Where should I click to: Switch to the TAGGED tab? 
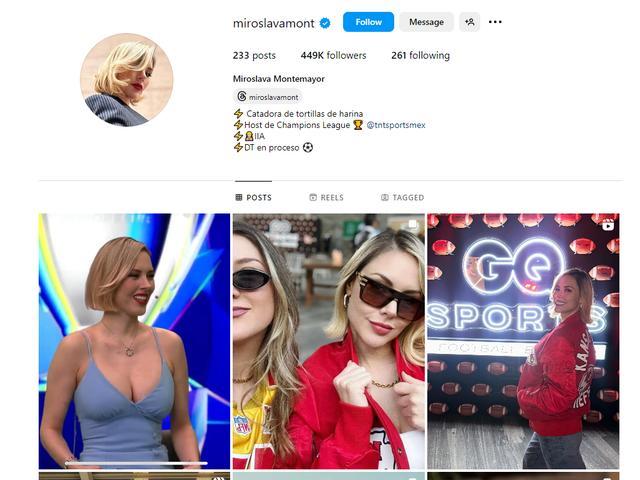[x=402, y=198]
